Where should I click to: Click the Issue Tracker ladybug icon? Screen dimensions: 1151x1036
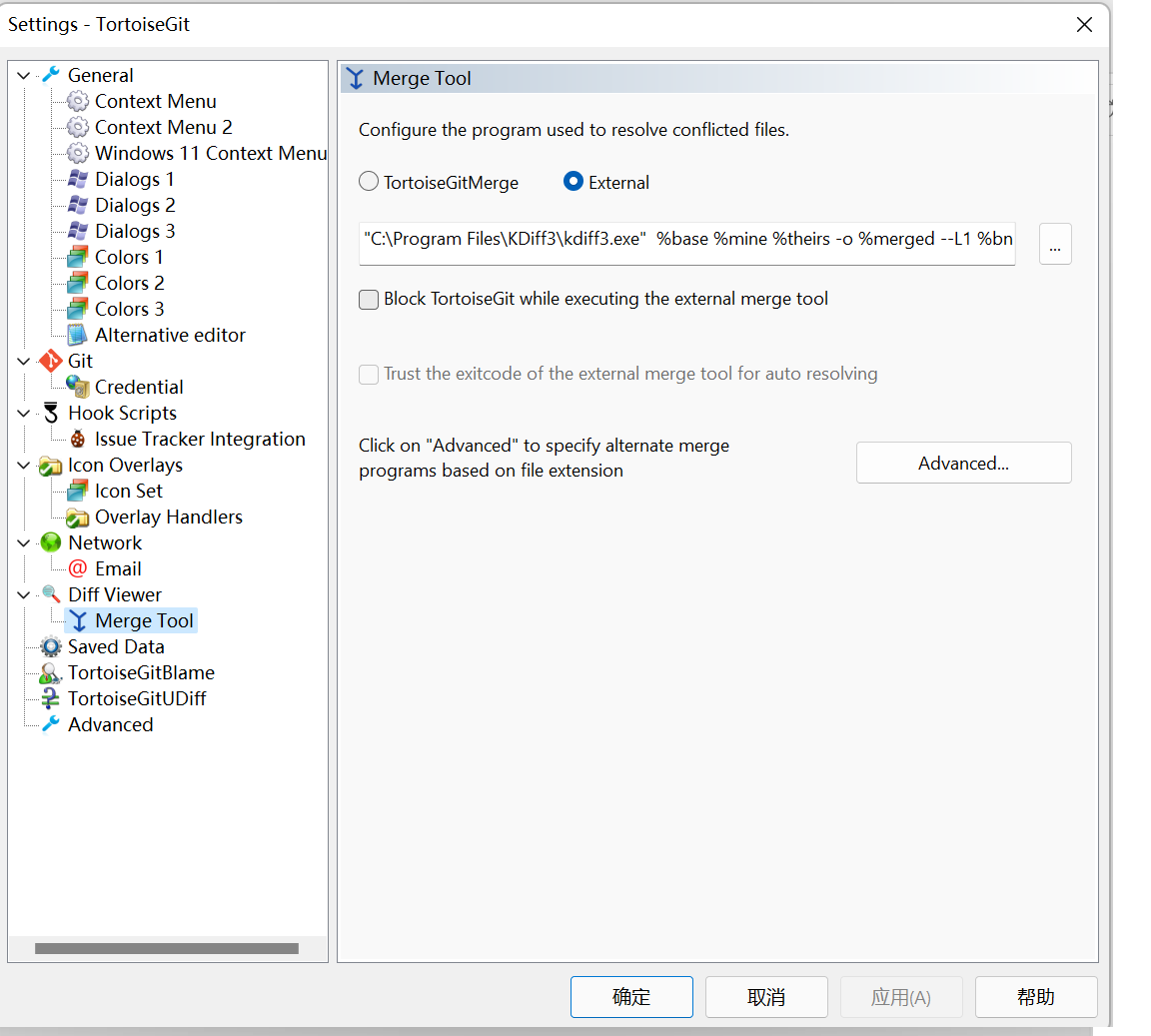[x=78, y=439]
